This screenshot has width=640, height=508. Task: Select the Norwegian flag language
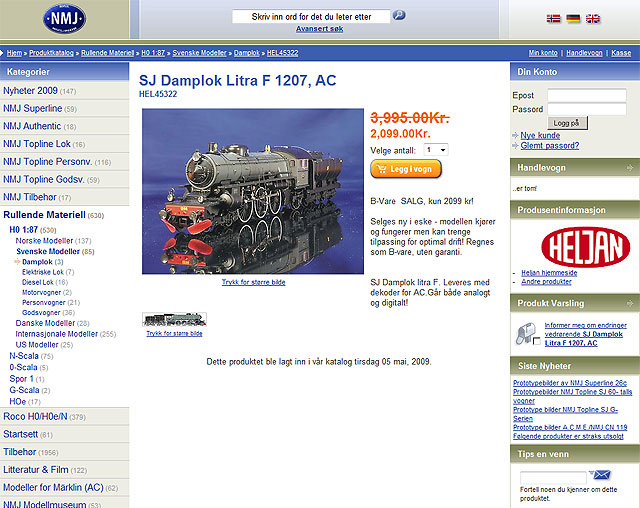pyautogui.click(x=553, y=18)
